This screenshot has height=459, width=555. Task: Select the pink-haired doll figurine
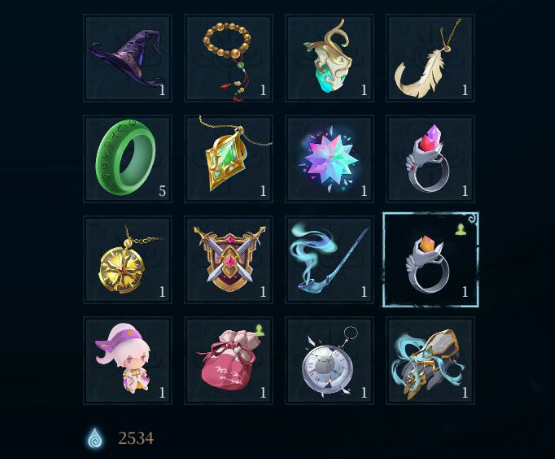127,361
